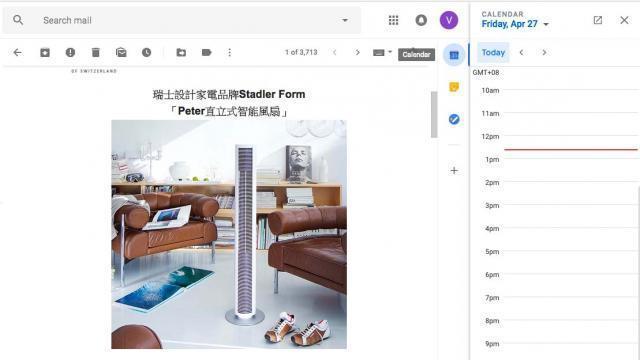640x360 pixels.
Task: Show previous day in calendar
Action: (x=521, y=52)
